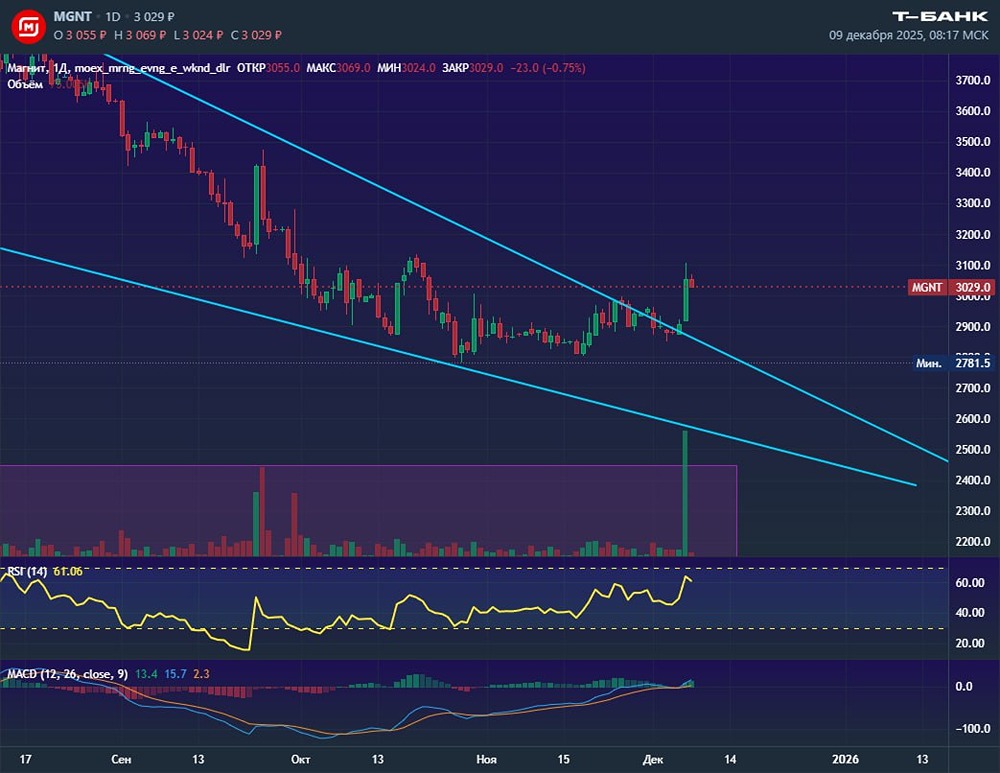This screenshot has width=1000, height=773.
Task: Click the RSI axis level 60.00
Action: tap(970, 583)
